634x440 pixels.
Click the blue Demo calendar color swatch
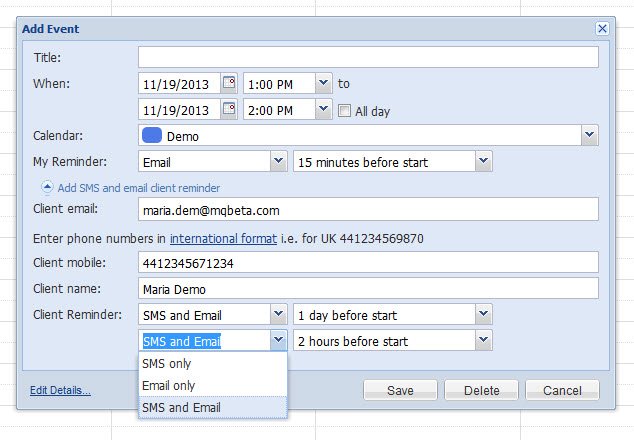pyautogui.click(x=152, y=135)
